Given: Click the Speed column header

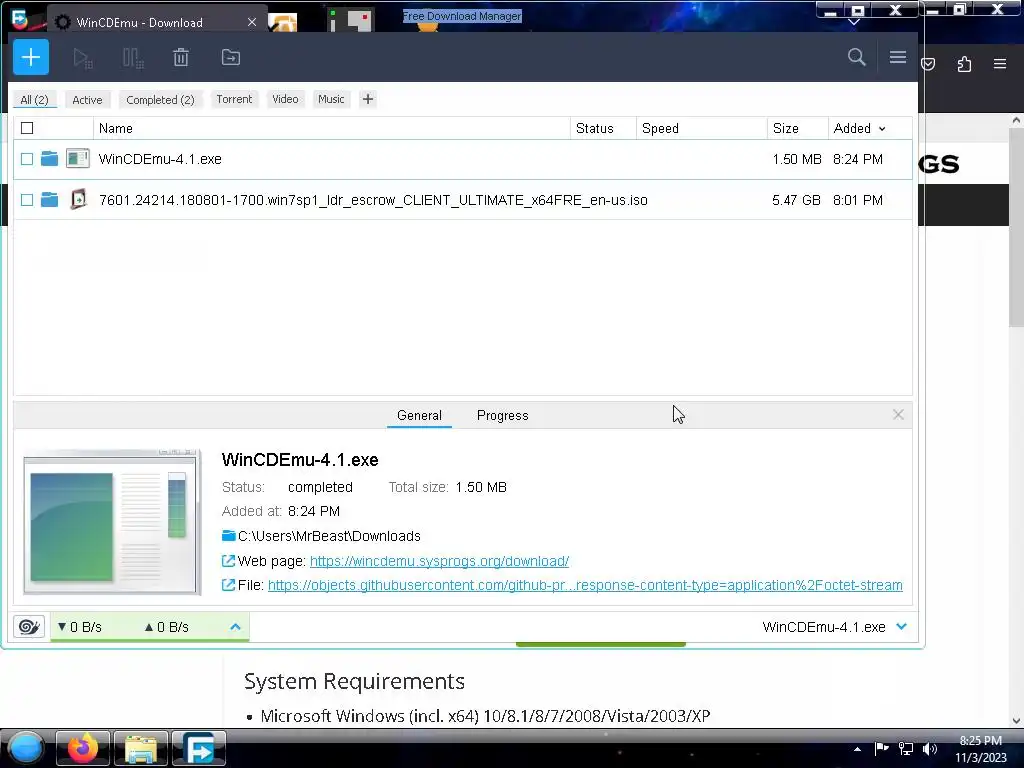Looking at the screenshot, I should pyautogui.click(x=701, y=129).
